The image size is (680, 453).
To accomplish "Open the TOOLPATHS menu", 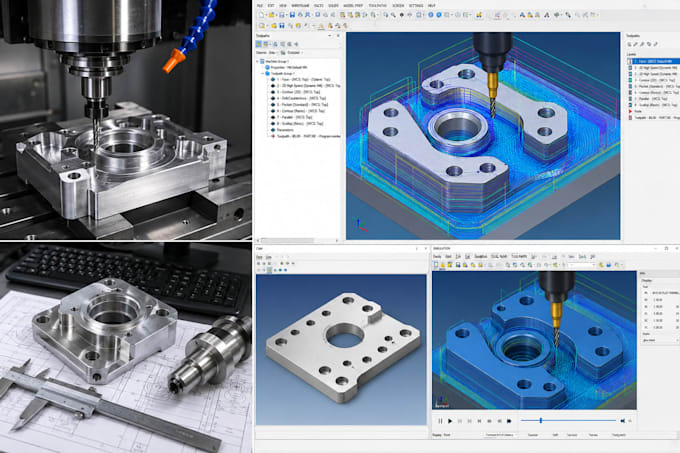I will tap(377, 6).
